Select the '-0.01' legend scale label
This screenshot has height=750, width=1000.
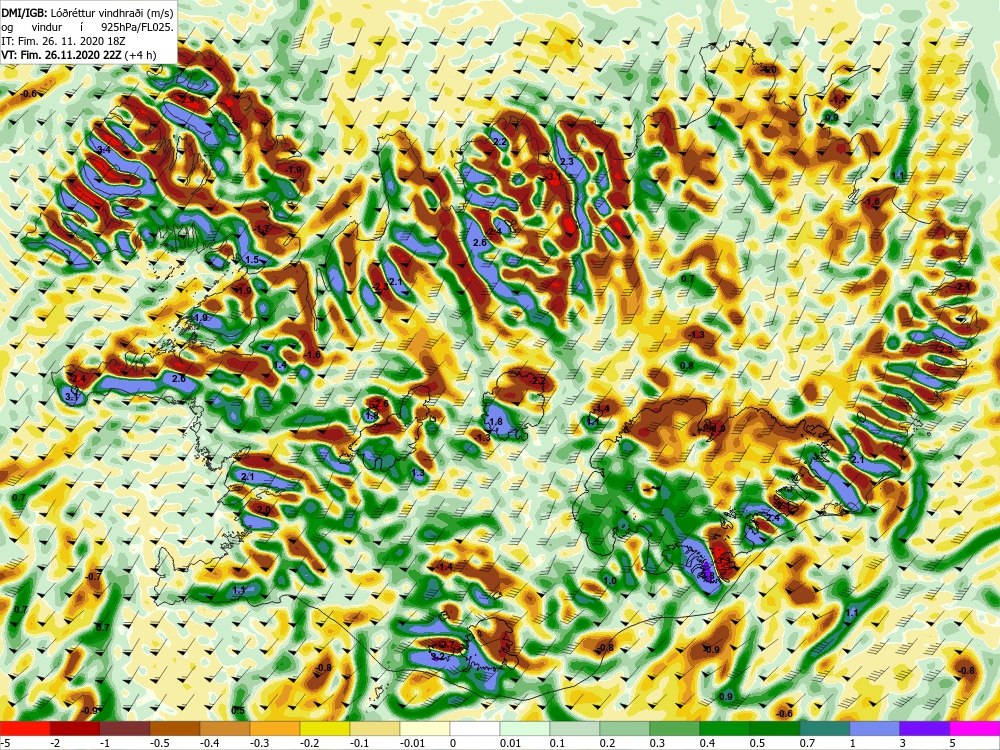[411, 743]
